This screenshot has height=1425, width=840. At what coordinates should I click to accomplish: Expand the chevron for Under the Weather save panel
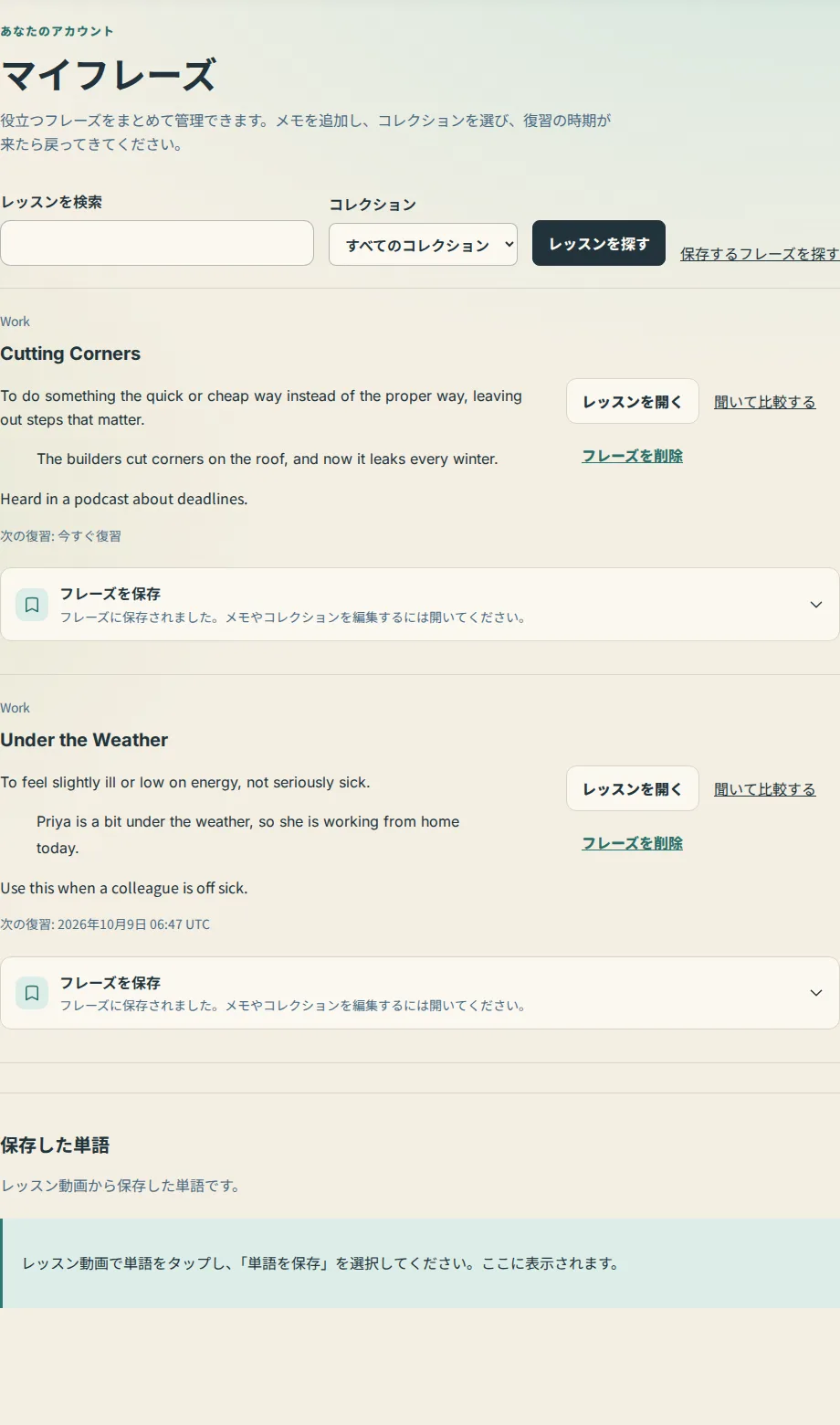point(816,993)
